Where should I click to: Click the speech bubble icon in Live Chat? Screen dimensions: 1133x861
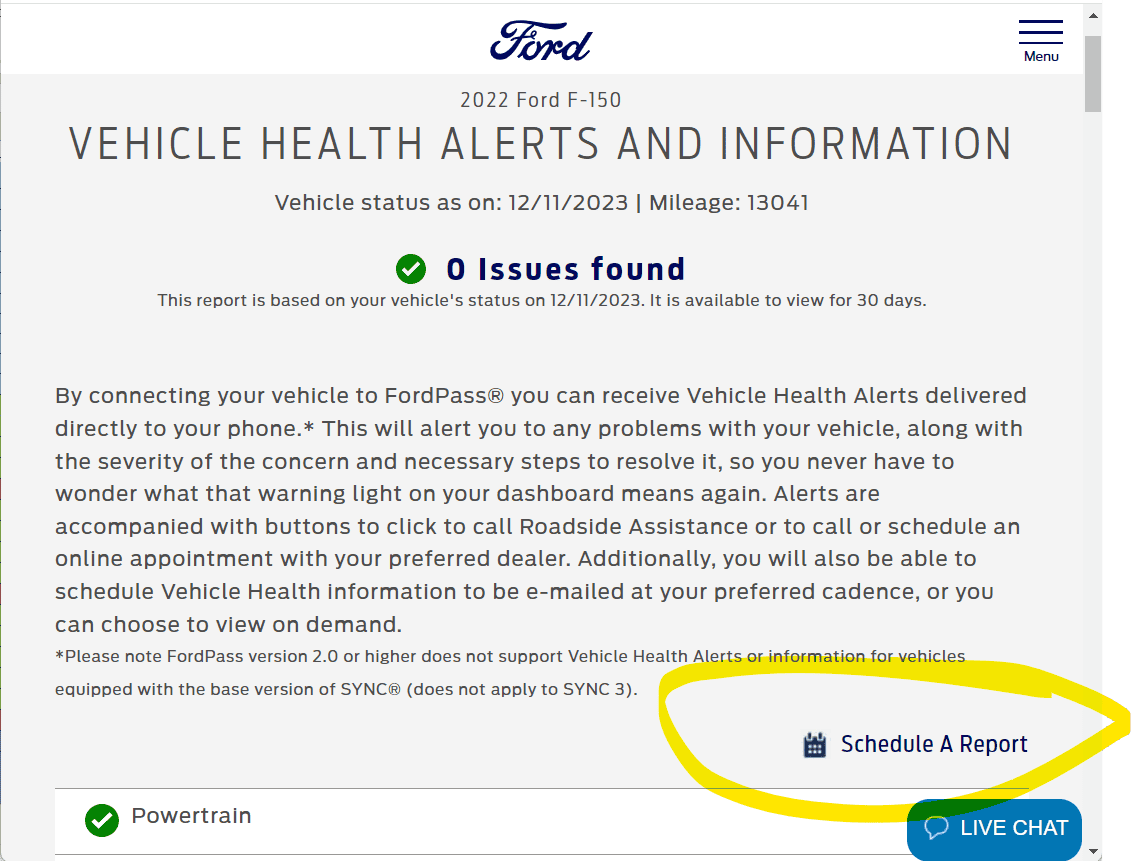(937, 828)
